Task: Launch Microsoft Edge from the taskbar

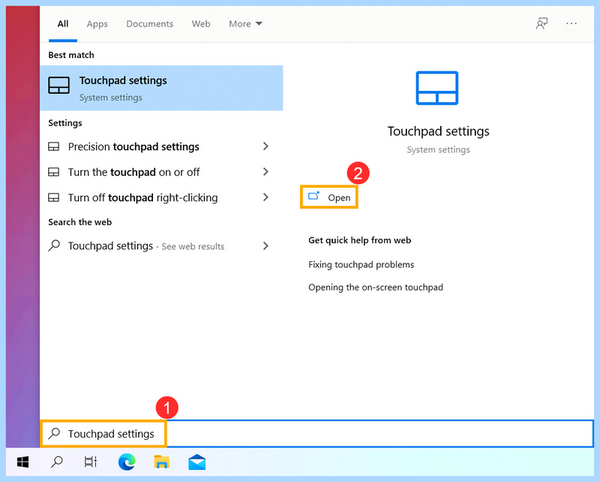Action: [x=127, y=462]
